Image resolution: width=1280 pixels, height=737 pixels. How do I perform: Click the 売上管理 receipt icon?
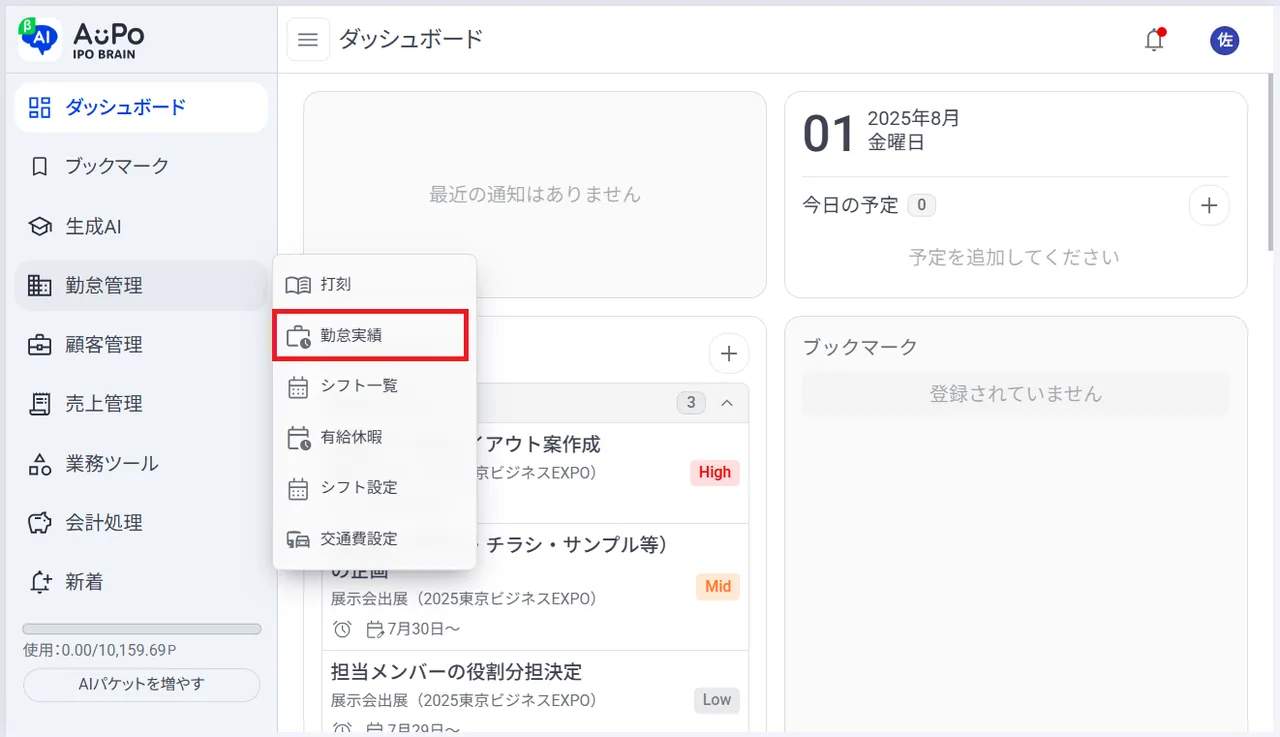pos(39,404)
